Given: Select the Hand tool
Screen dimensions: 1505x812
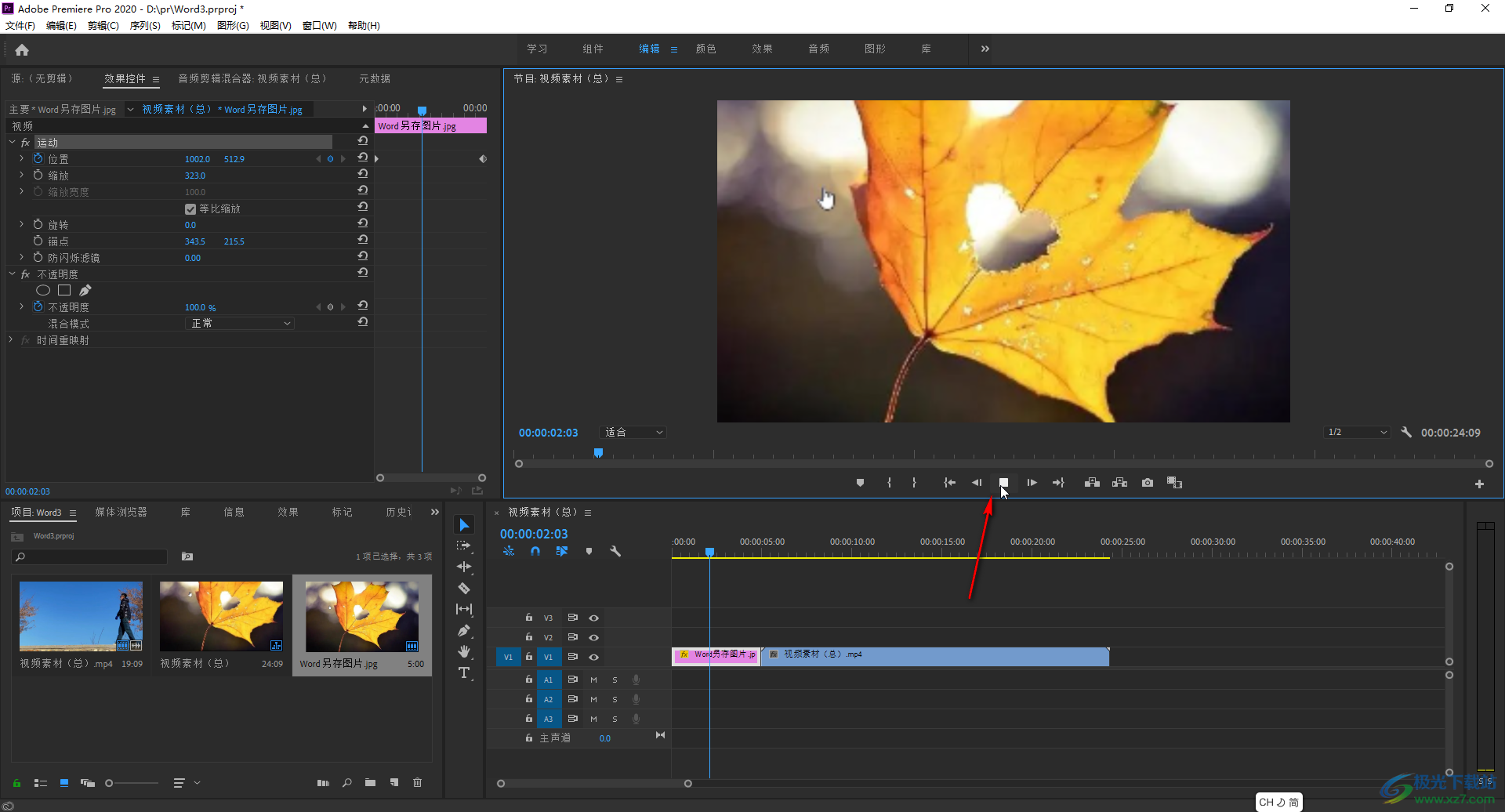Looking at the screenshot, I should 464,651.
